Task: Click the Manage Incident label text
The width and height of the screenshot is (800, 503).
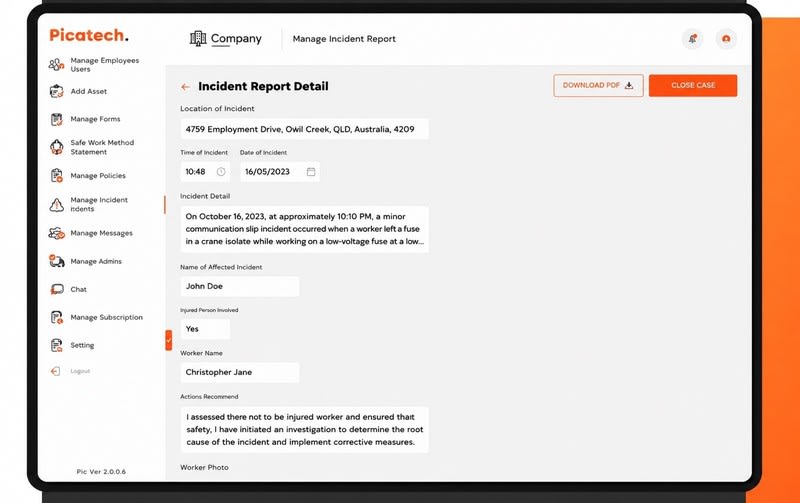Action: coord(99,204)
